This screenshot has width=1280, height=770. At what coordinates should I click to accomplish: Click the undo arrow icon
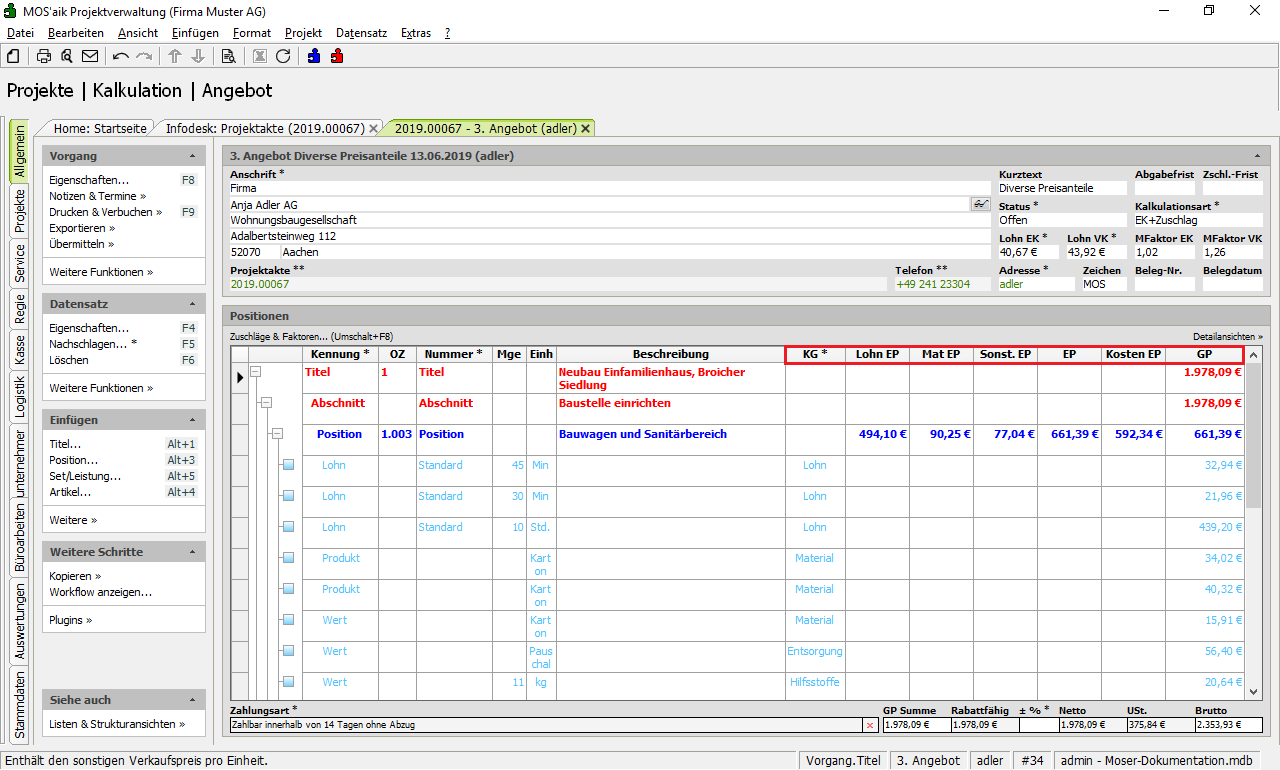[121, 56]
